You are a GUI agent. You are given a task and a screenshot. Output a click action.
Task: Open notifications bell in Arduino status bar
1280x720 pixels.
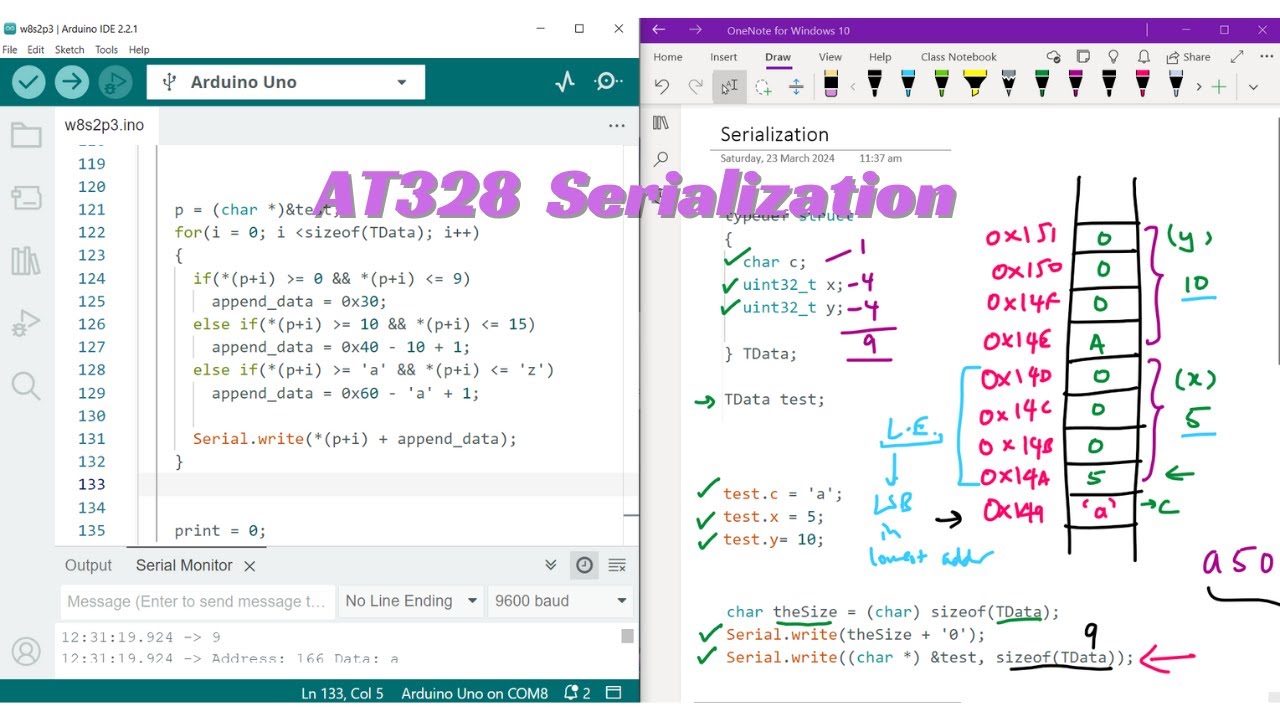coord(577,693)
